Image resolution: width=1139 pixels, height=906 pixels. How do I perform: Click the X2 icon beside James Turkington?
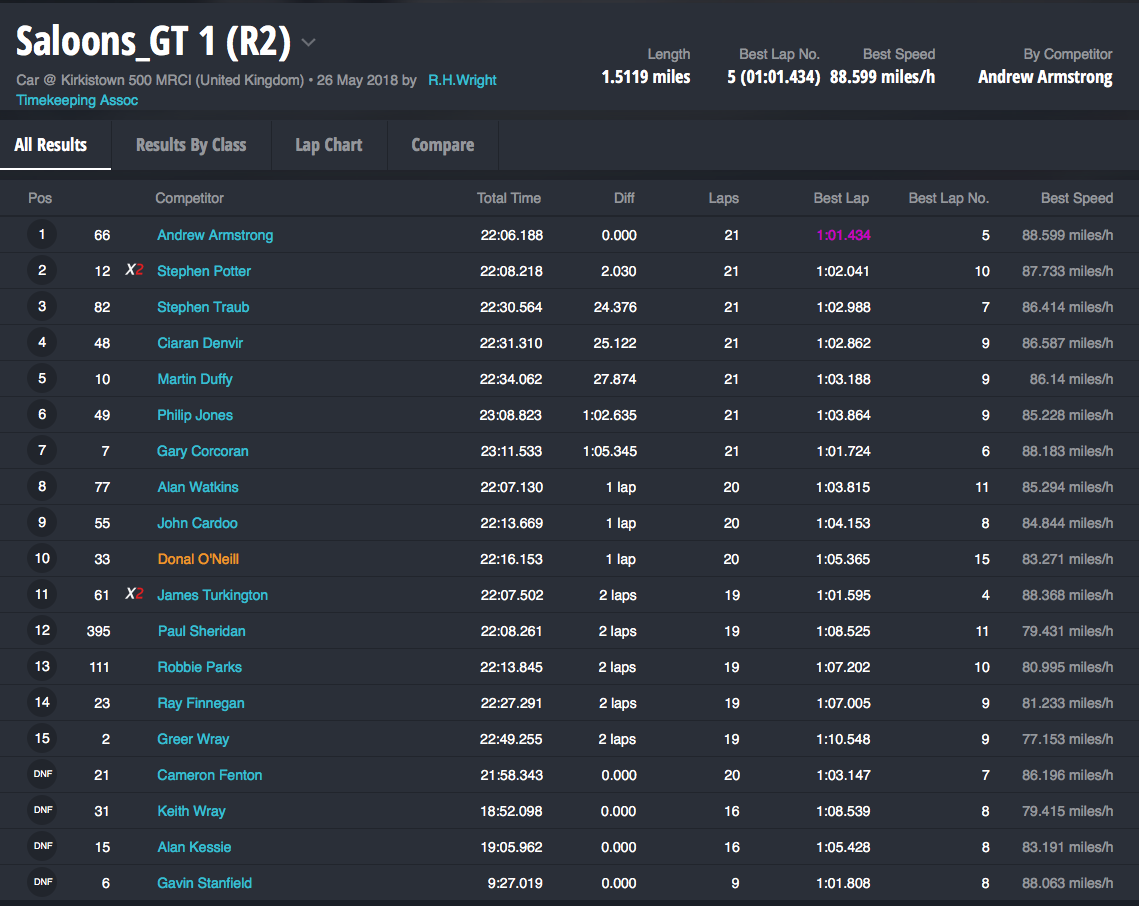tap(134, 595)
